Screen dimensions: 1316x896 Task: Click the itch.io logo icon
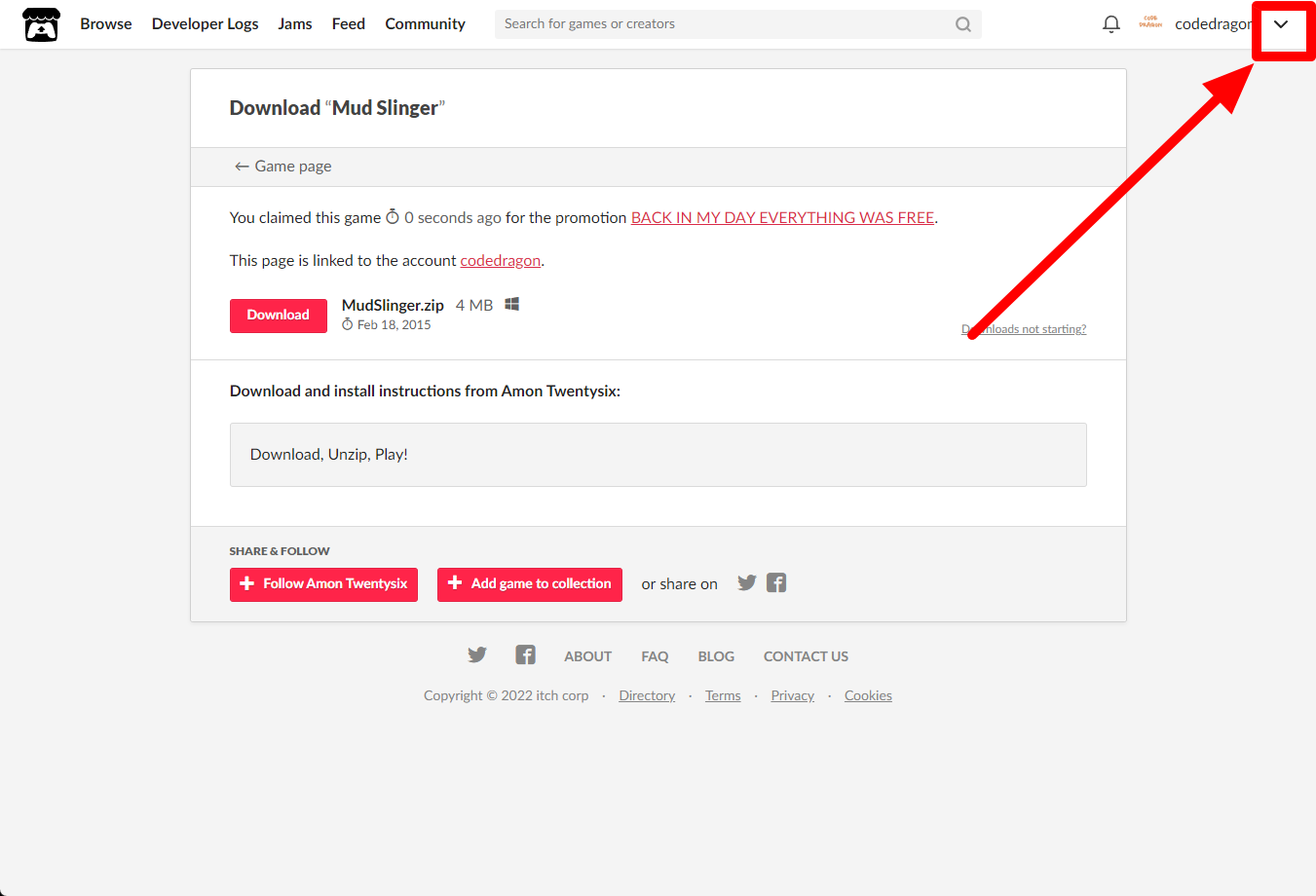tap(41, 24)
